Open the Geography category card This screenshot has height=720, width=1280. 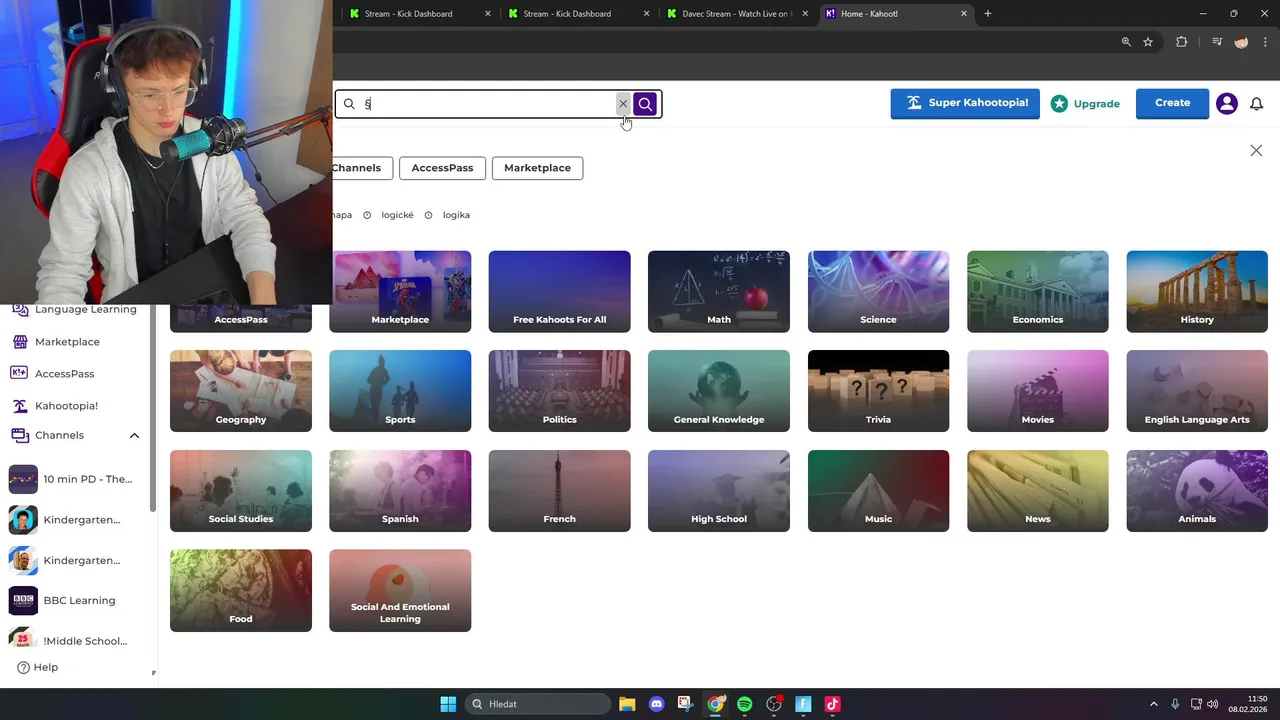(x=241, y=391)
